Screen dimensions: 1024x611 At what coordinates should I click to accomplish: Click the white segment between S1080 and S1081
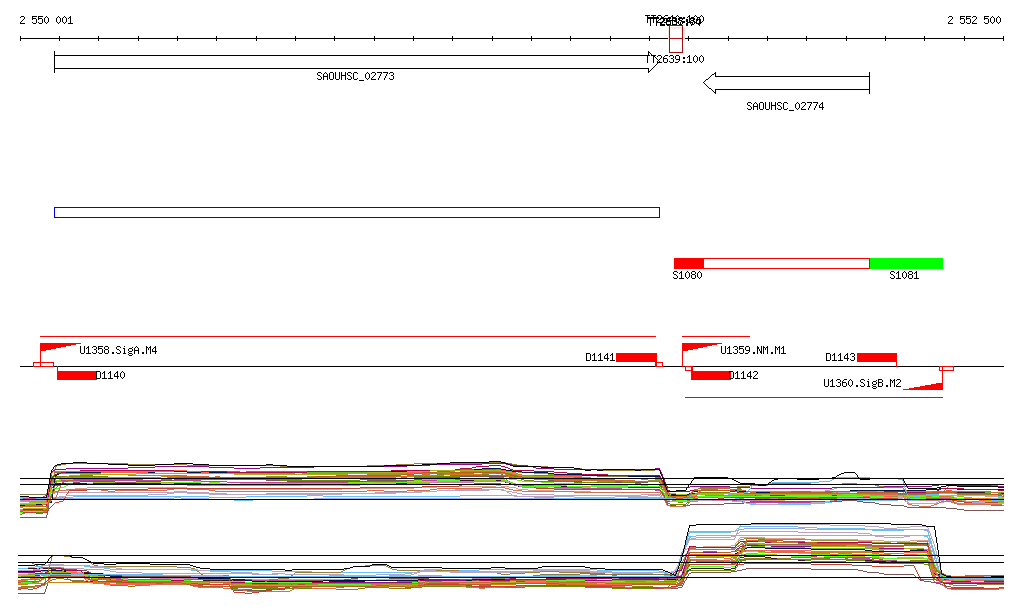point(786,263)
